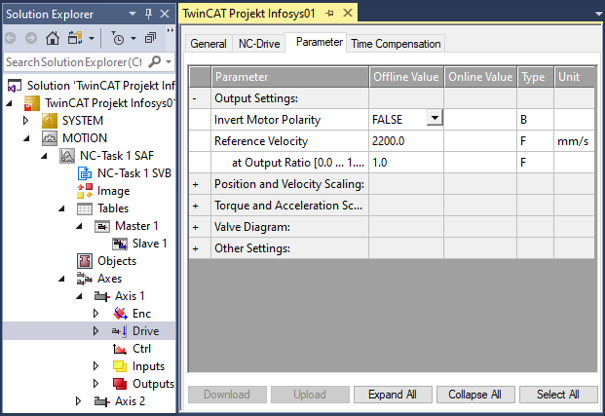Expand the Valve Diagram group
This screenshot has width=605, height=416.
point(196,227)
